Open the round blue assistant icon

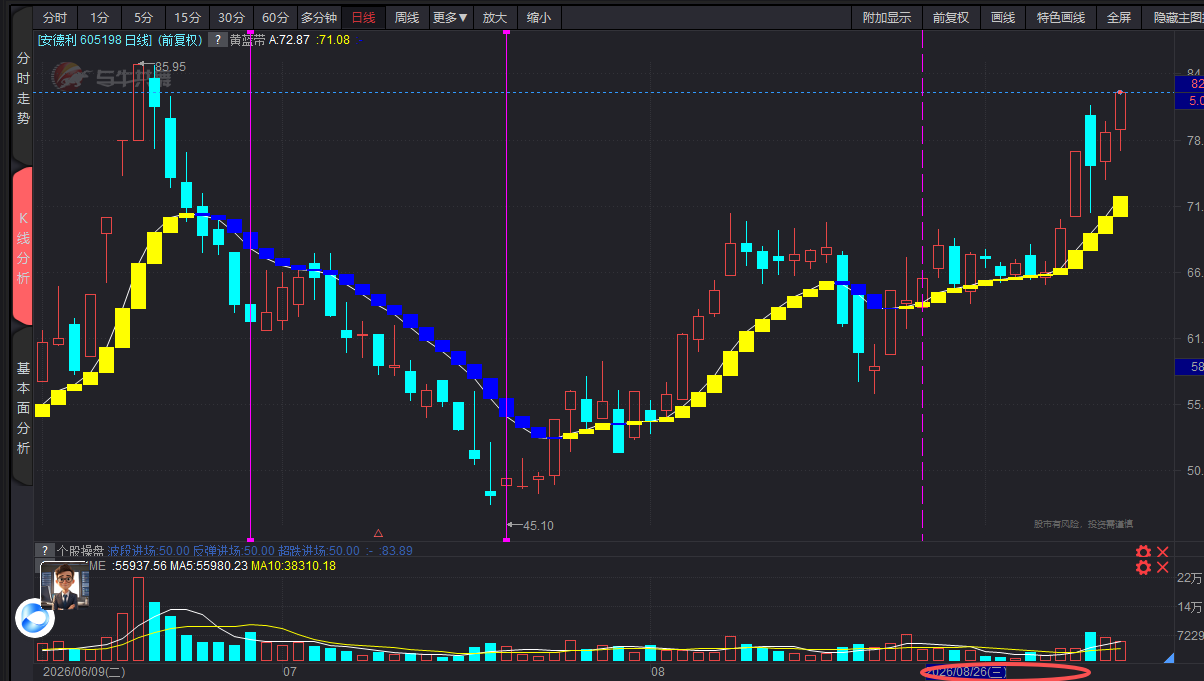click(x=35, y=617)
